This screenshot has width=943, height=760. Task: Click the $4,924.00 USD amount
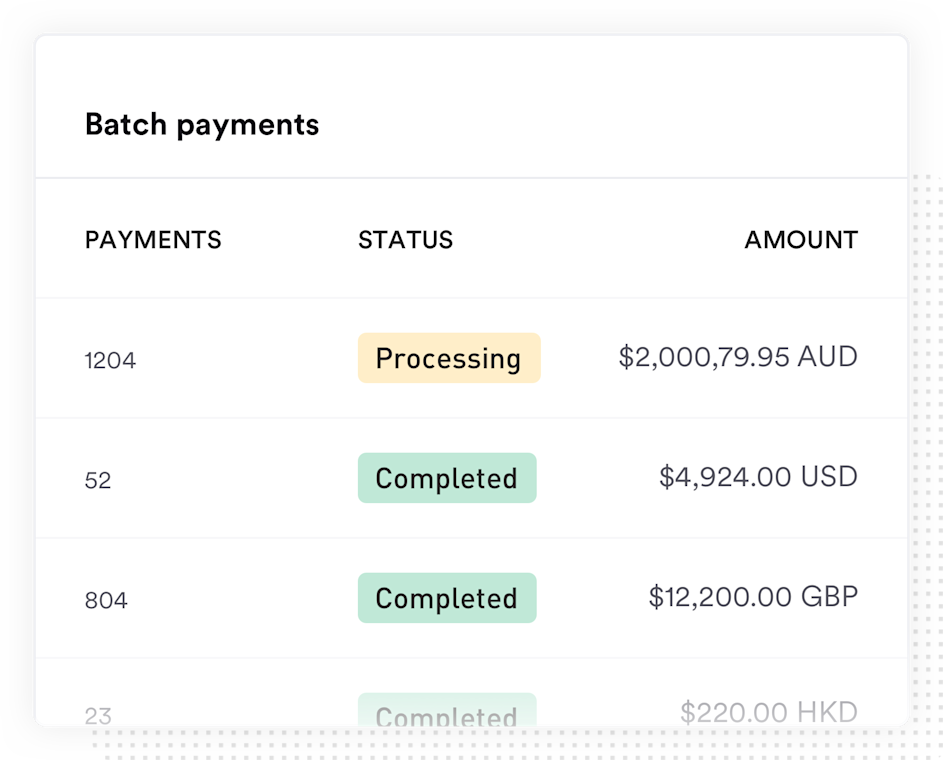[757, 477]
